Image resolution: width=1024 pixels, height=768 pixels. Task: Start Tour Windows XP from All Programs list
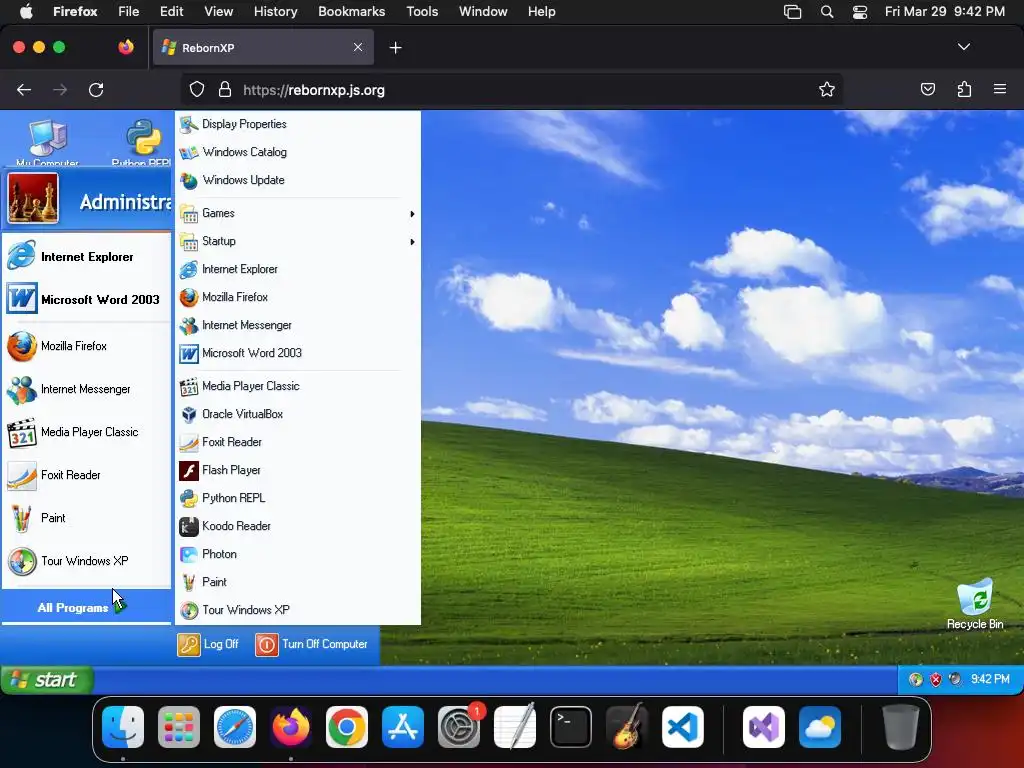pos(297,610)
